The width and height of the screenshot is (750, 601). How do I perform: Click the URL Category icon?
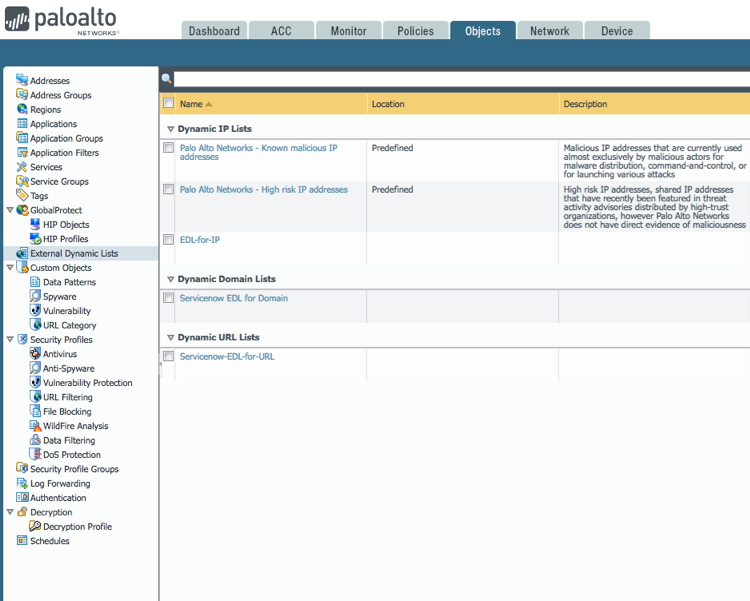pyautogui.click(x=35, y=324)
